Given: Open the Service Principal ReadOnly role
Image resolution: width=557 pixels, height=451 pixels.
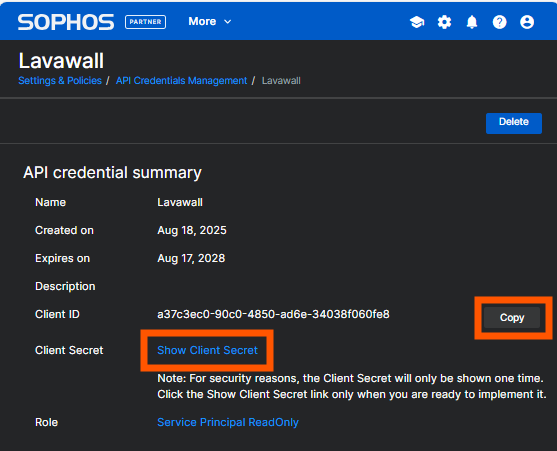Looking at the screenshot, I should [x=228, y=422].
